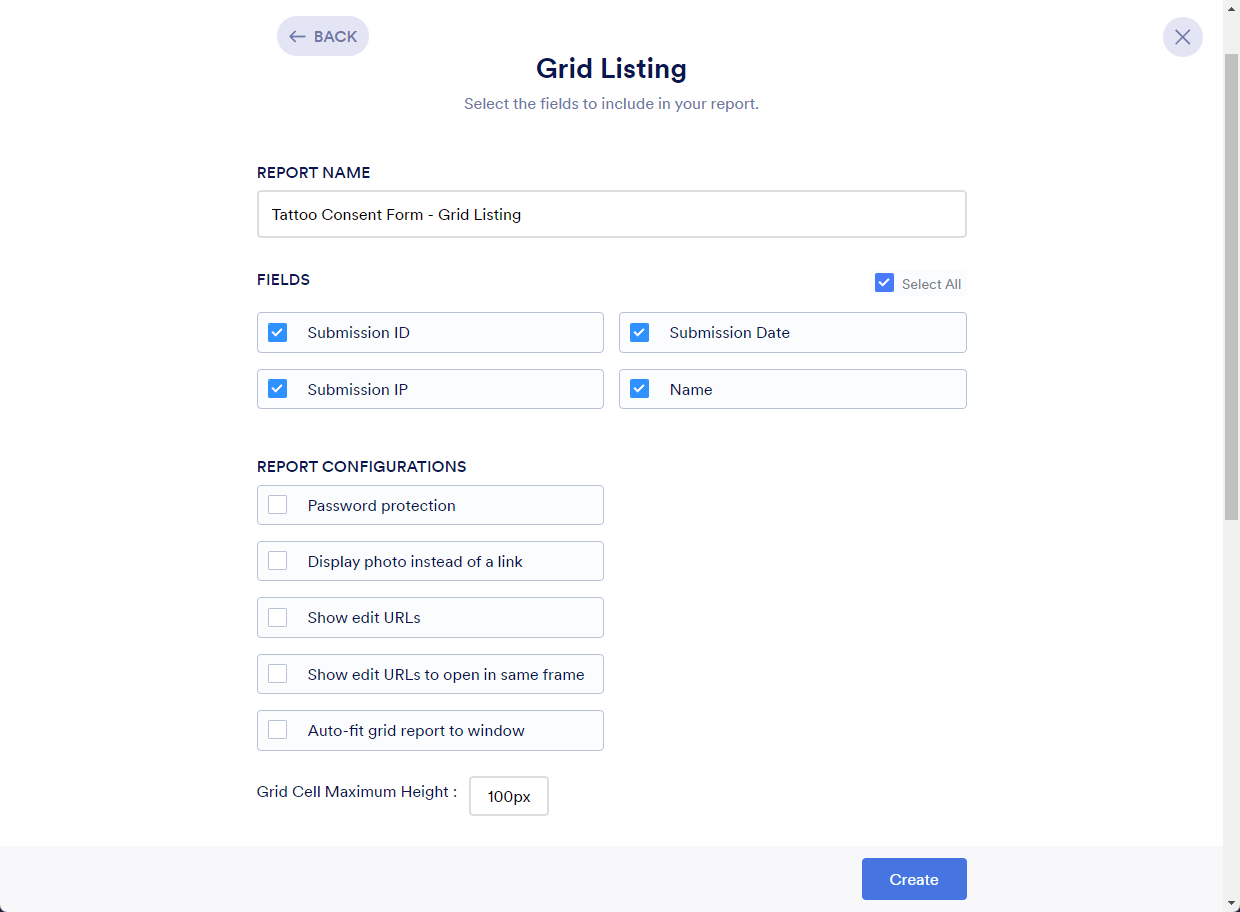
Task: Enable Password protection option
Action: pos(278,505)
